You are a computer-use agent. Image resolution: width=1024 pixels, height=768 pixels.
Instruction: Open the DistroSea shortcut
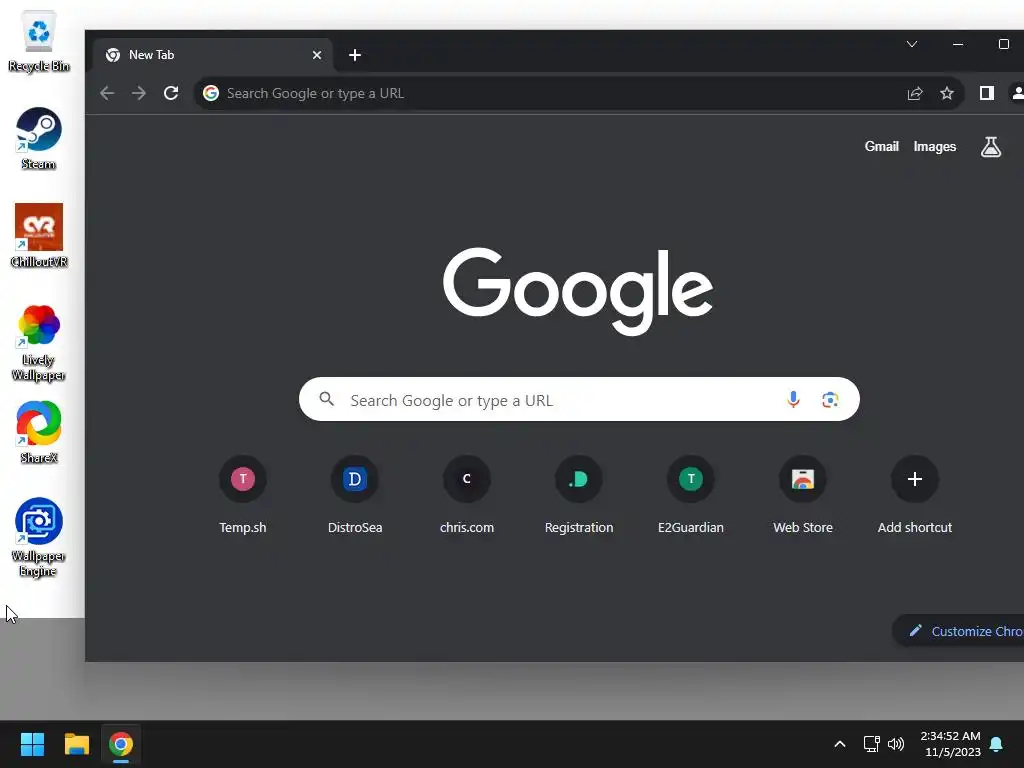(x=355, y=494)
